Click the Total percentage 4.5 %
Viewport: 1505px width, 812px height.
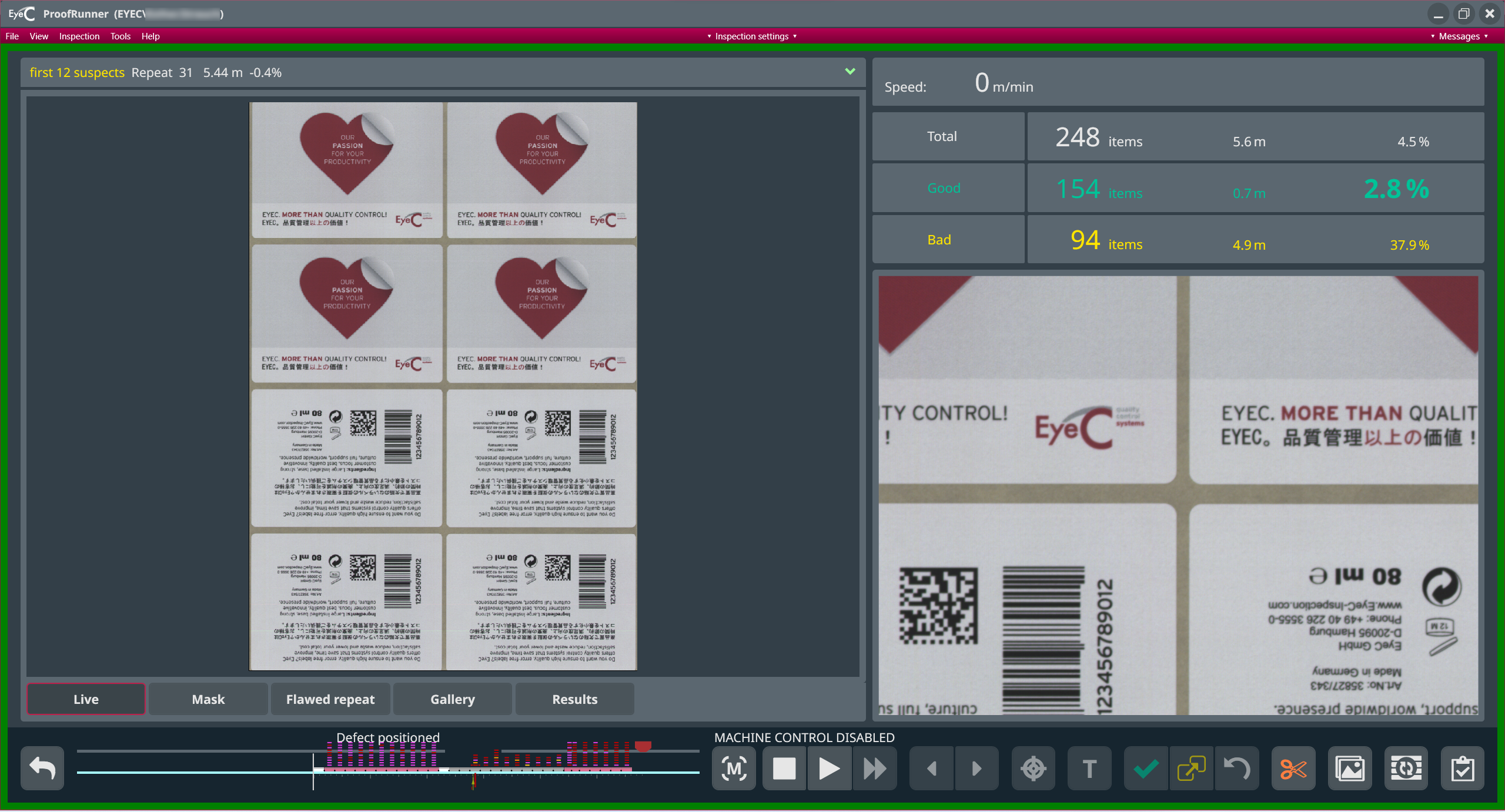[1413, 142]
